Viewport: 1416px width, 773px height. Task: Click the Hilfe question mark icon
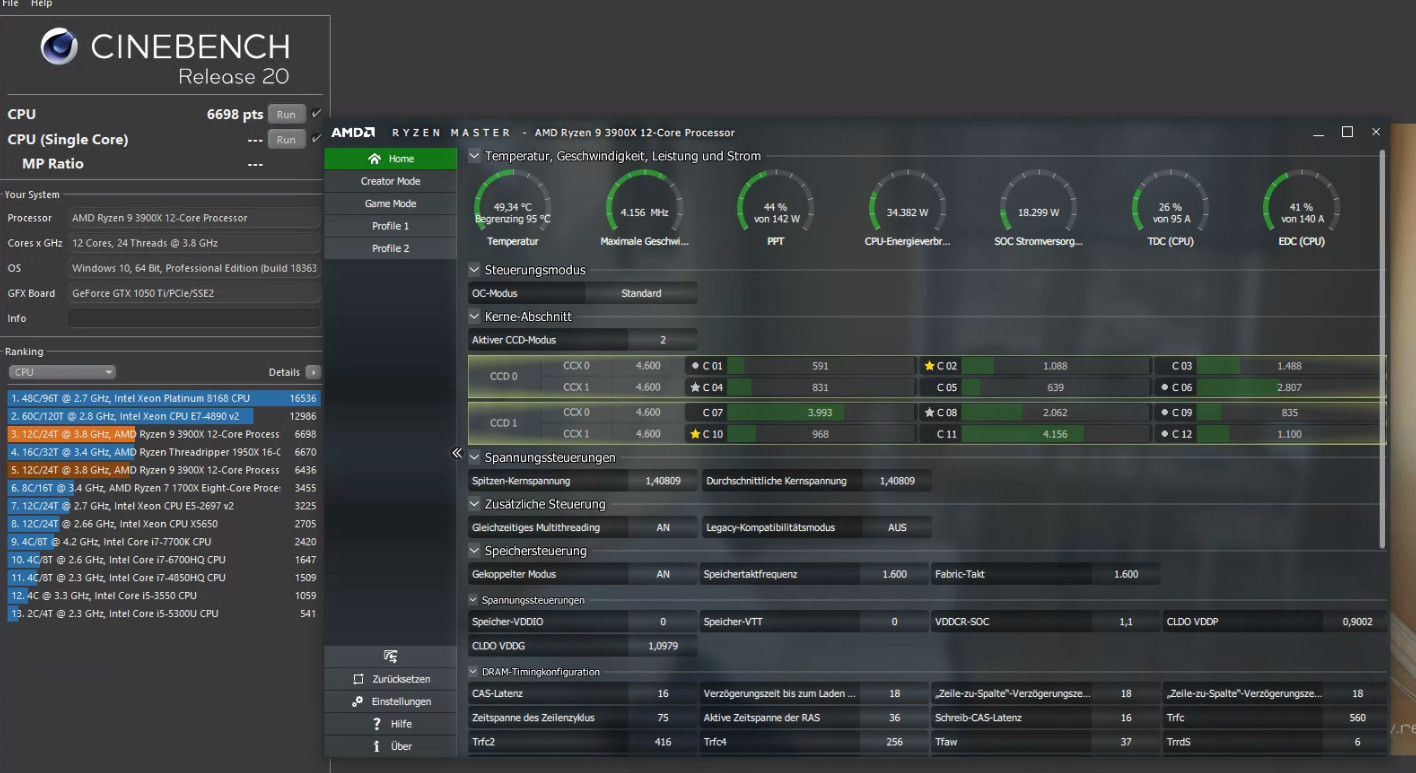(376, 724)
